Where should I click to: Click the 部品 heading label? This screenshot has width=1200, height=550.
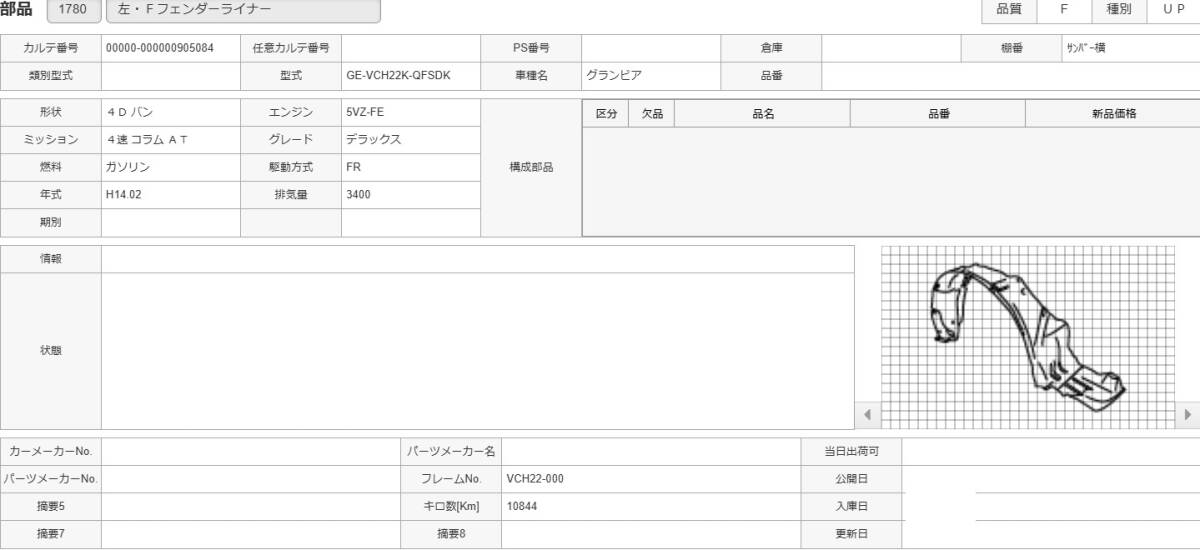click(17, 9)
